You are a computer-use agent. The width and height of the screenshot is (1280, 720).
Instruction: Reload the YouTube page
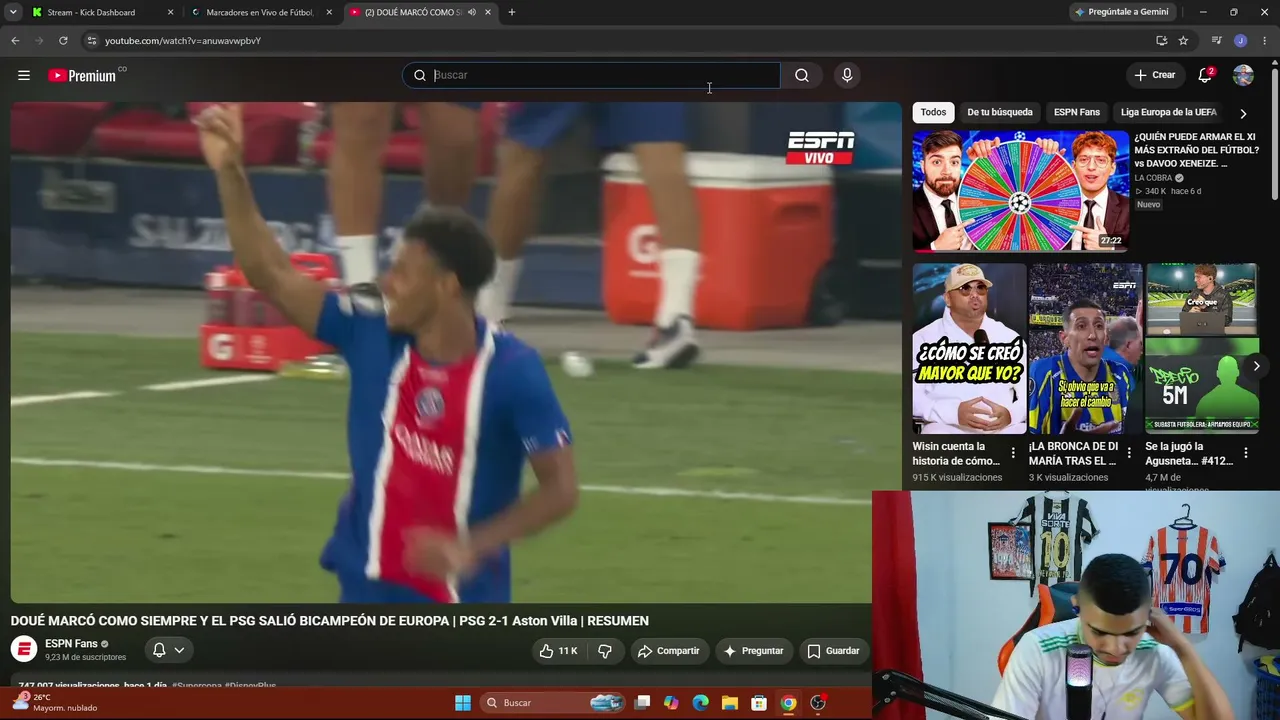pyautogui.click(x=63, y=40)
